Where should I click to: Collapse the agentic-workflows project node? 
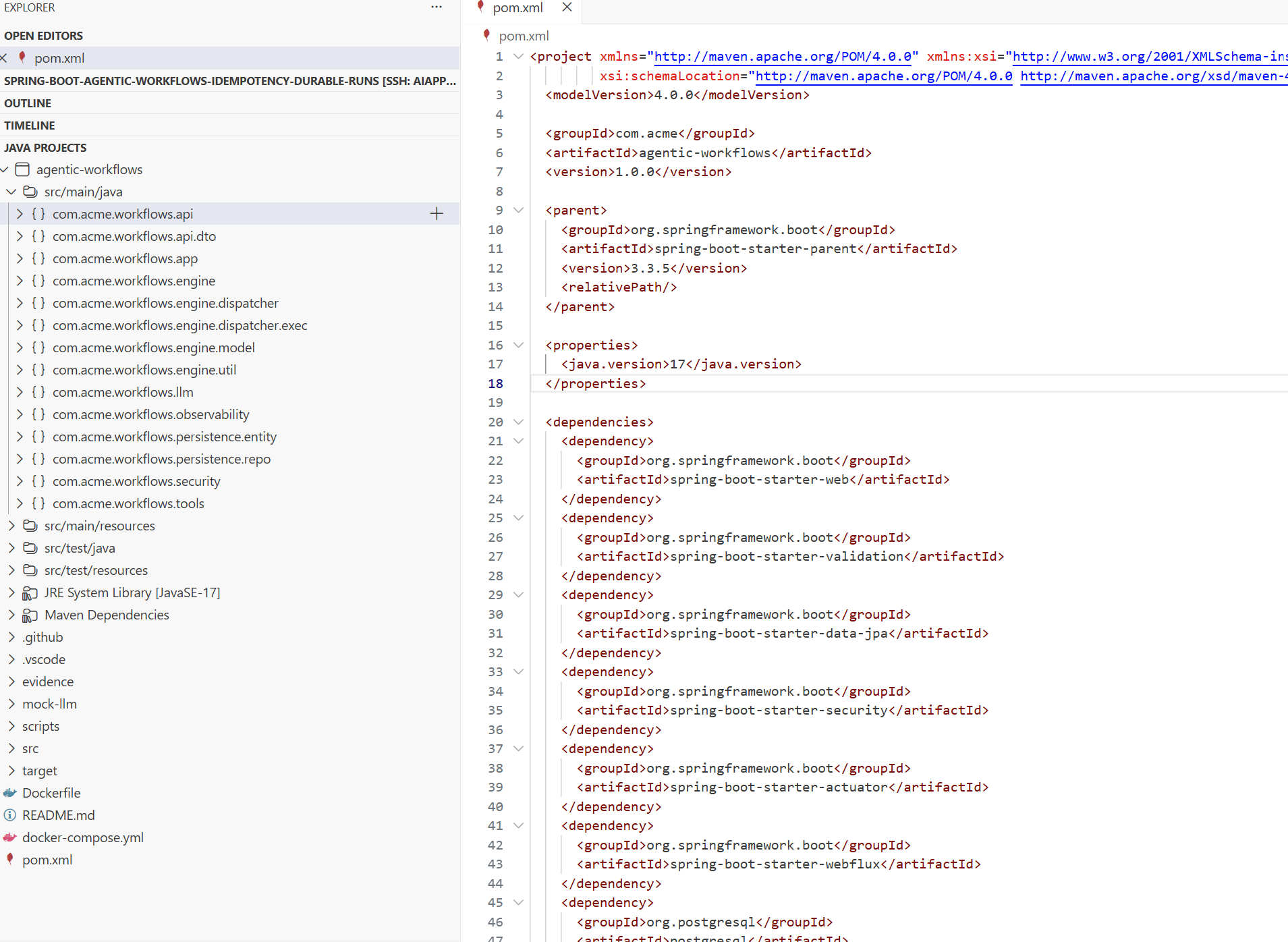click(x=5, y=169)
